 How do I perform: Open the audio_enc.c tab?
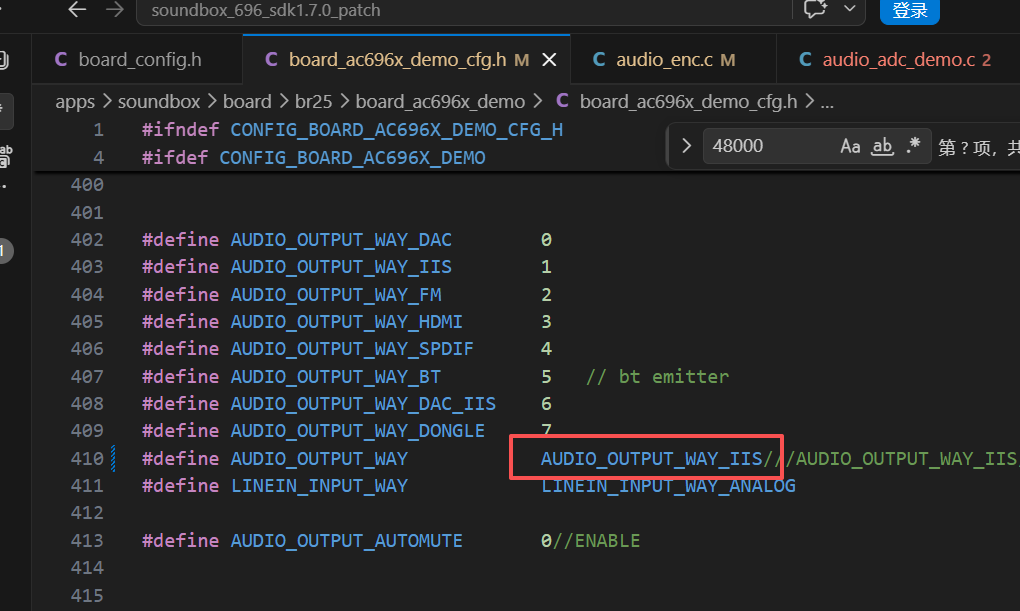coord(673,60)
